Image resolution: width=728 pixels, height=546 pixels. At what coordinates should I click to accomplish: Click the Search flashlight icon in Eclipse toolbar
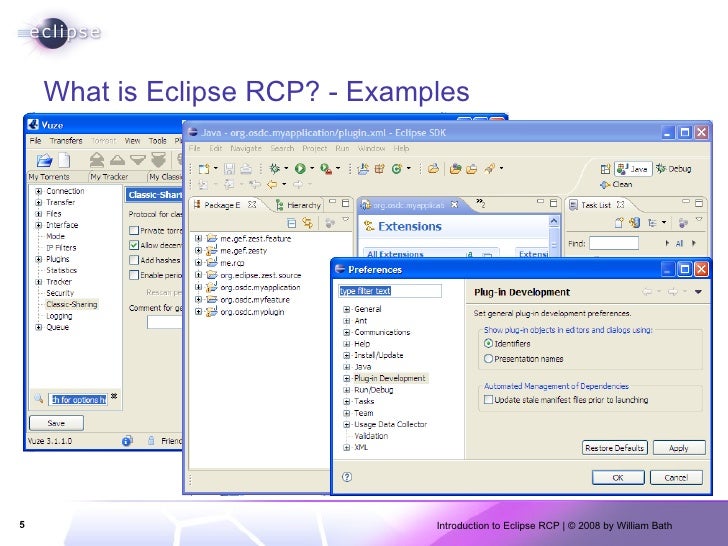489,169
